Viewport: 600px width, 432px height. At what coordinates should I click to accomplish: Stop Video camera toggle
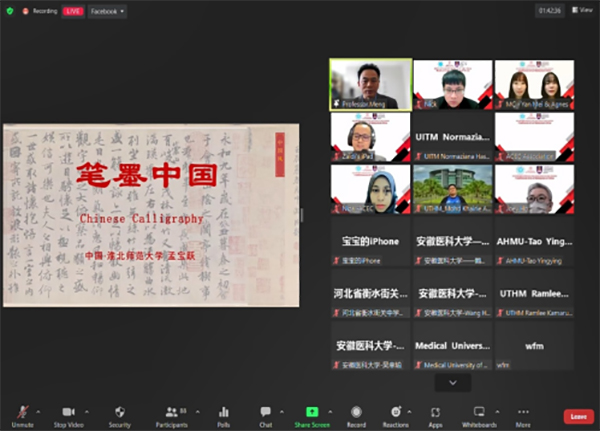(x=68, y=416)
